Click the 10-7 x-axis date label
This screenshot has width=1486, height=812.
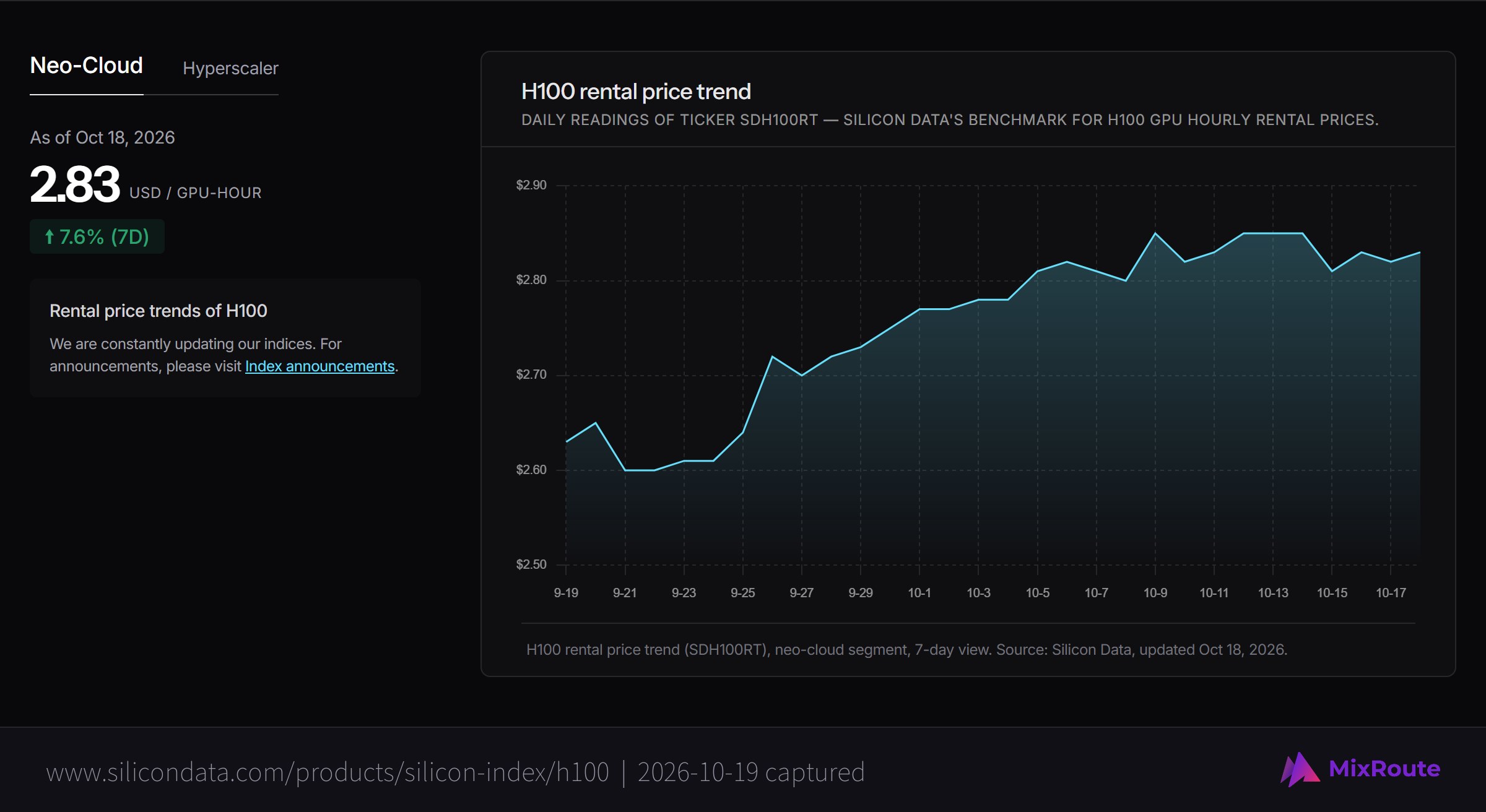pyautogui.click(x=1097, y=593)
